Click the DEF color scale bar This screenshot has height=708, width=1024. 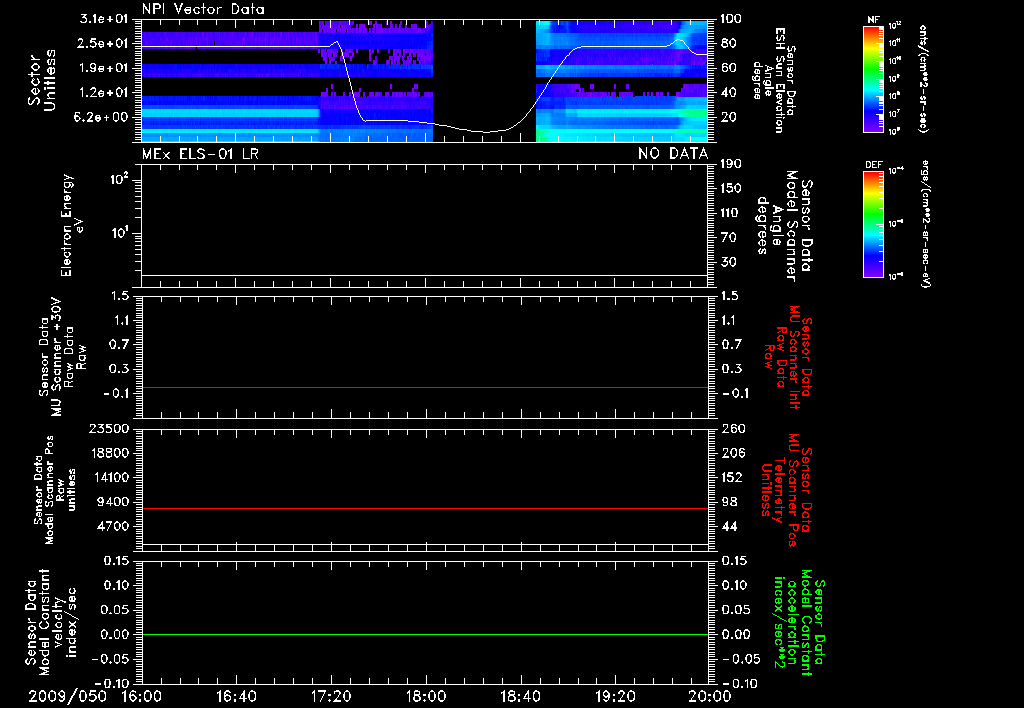click(x=873, y=224)
